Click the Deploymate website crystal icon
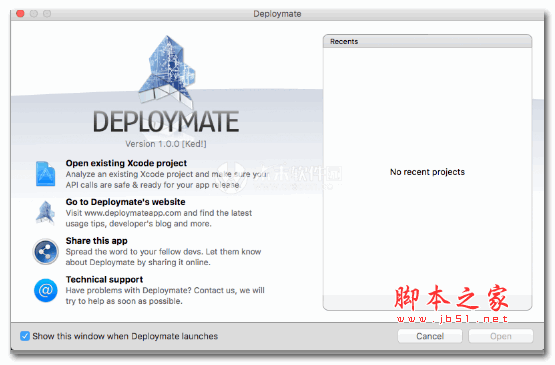The height and width of the screenshot is (365, 555). (x=45, y=212)
